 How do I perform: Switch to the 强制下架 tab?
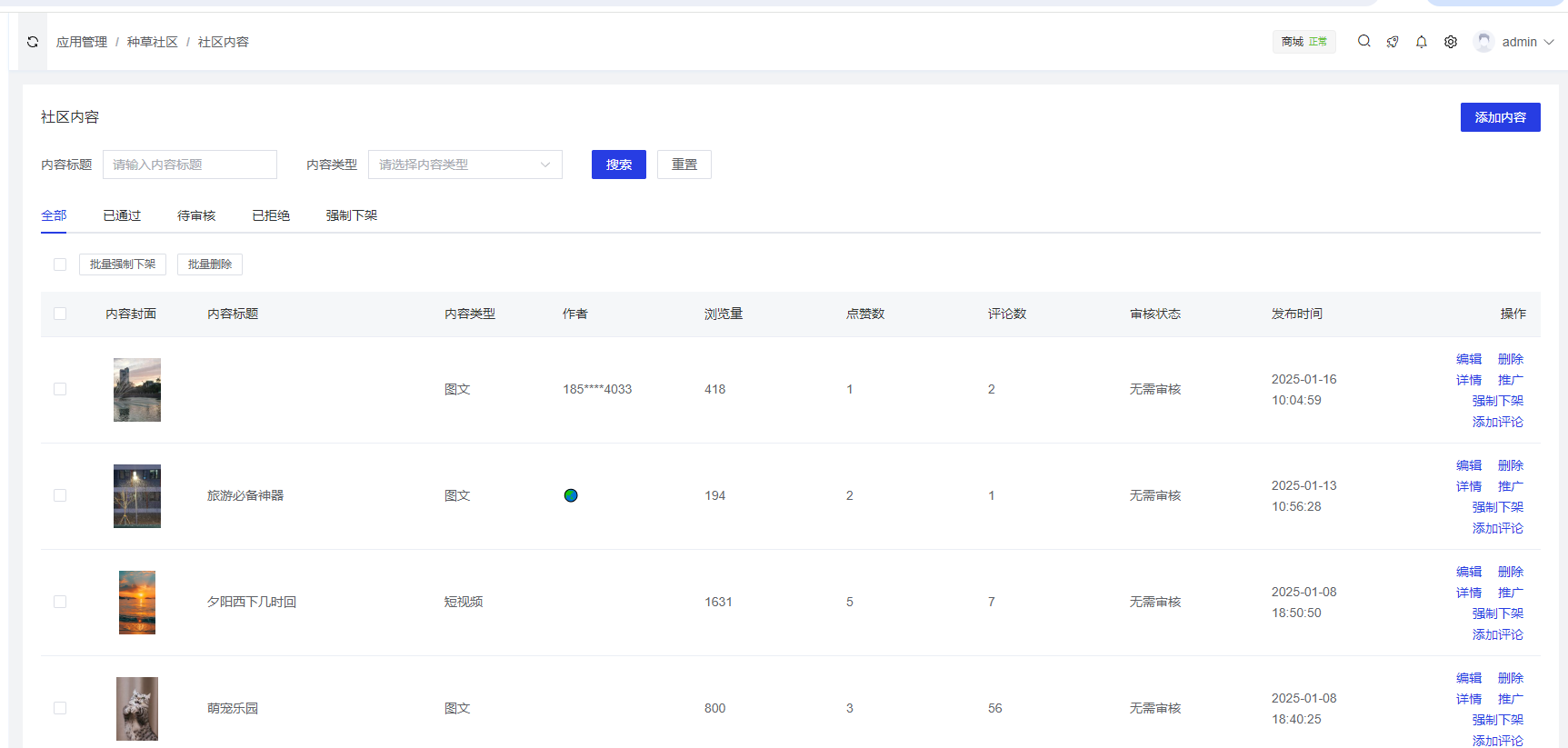point(352,215)
